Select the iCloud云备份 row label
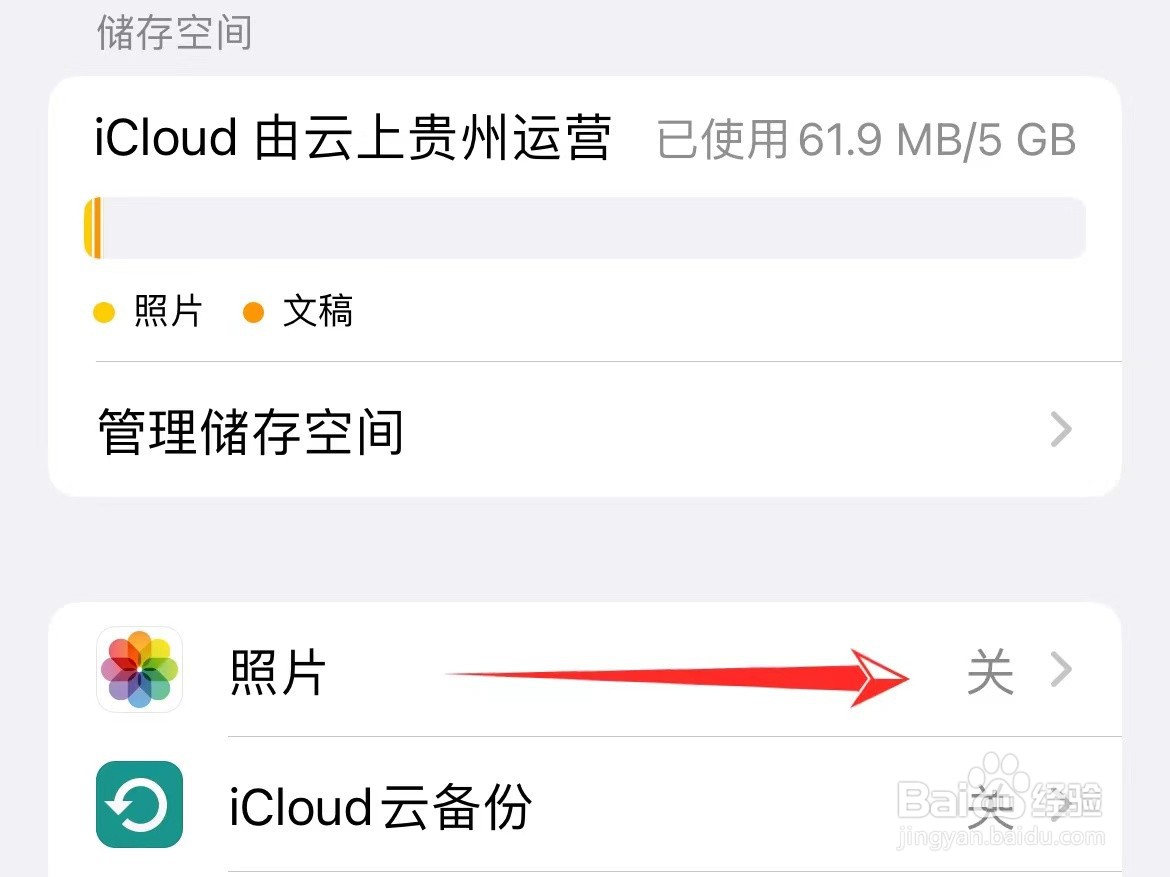 (381, 807)
